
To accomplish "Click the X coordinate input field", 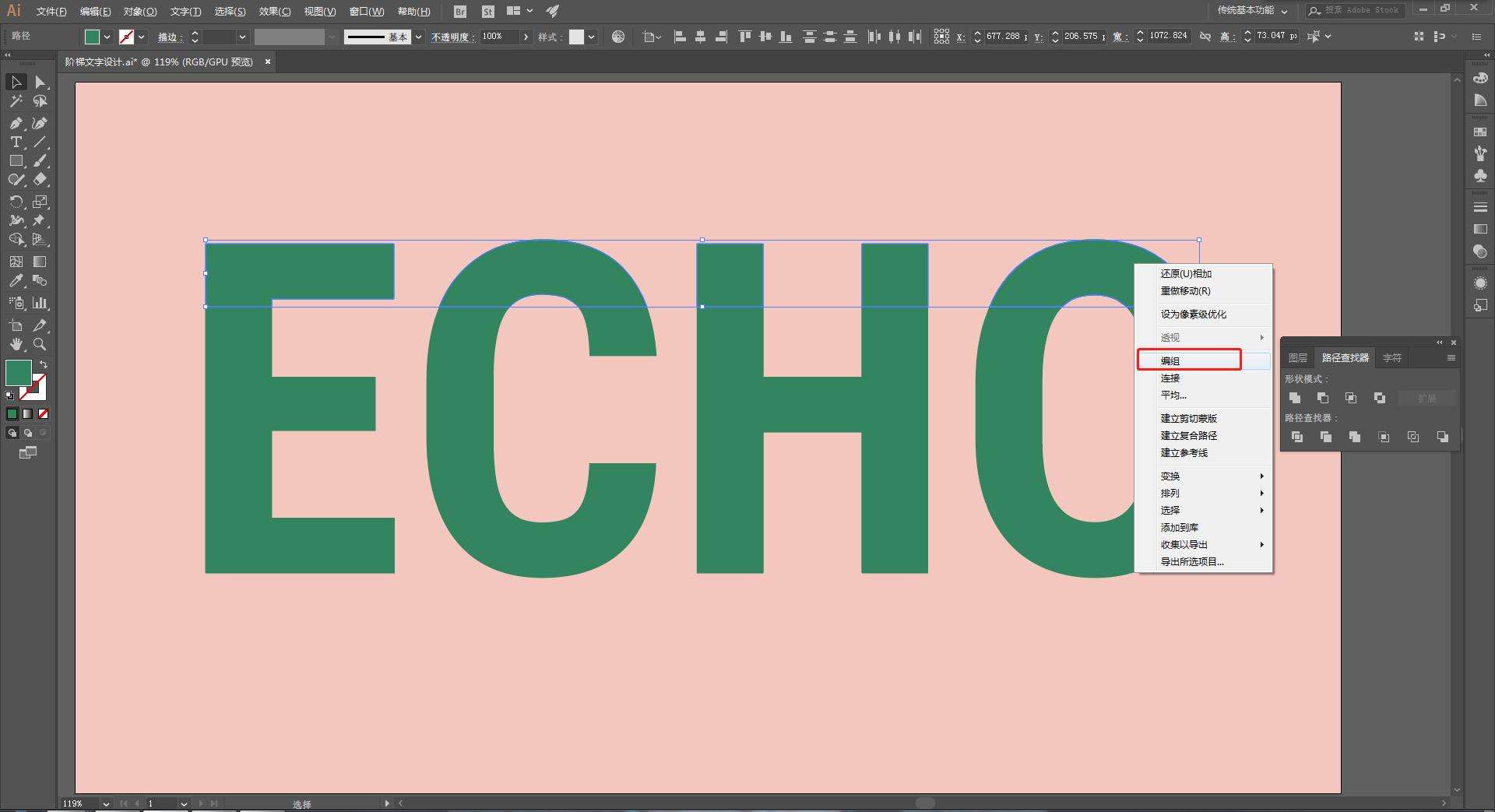I will click(x=1005, y=36).
